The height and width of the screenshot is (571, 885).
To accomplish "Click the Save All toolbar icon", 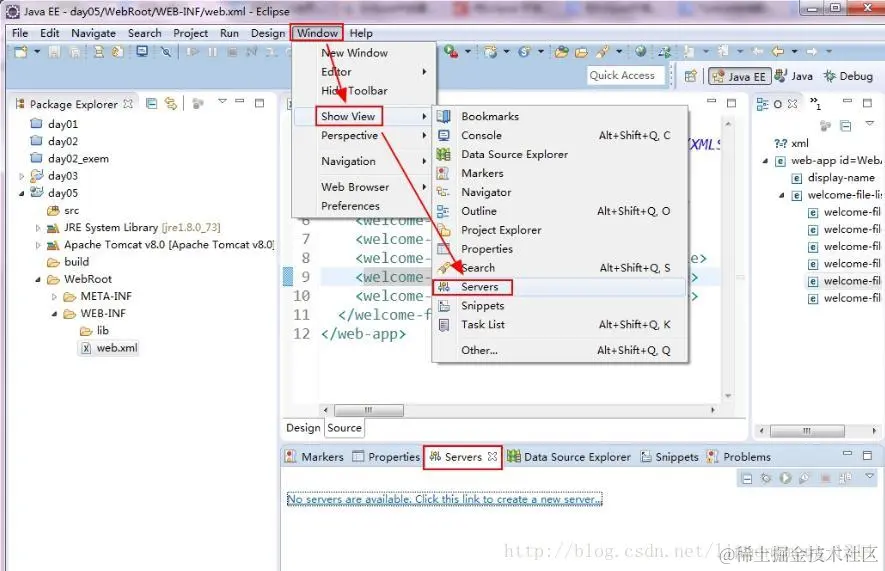I will click(74, 52).
